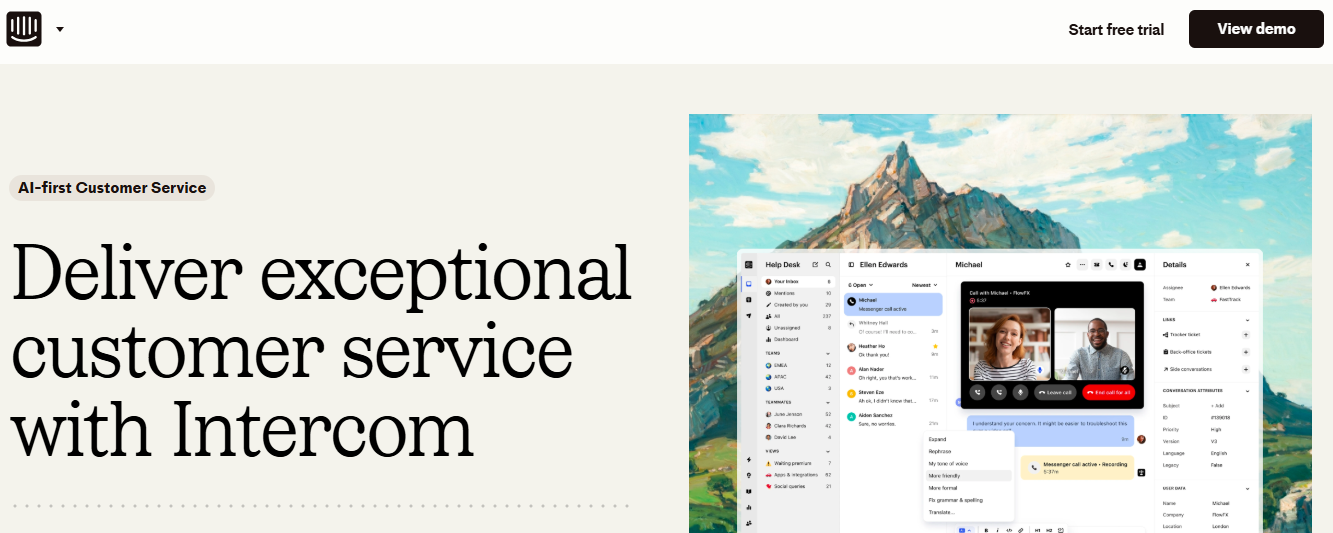Click the lightbulb icon in left rail

point(749,475)
